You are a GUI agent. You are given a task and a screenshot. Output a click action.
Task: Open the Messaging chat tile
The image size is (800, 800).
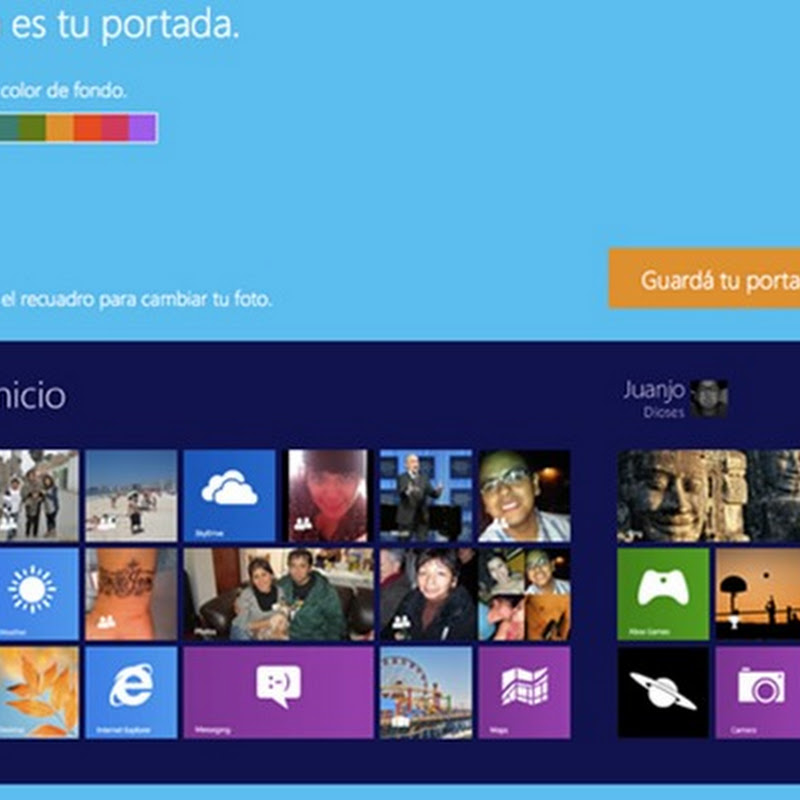point(279,692)
